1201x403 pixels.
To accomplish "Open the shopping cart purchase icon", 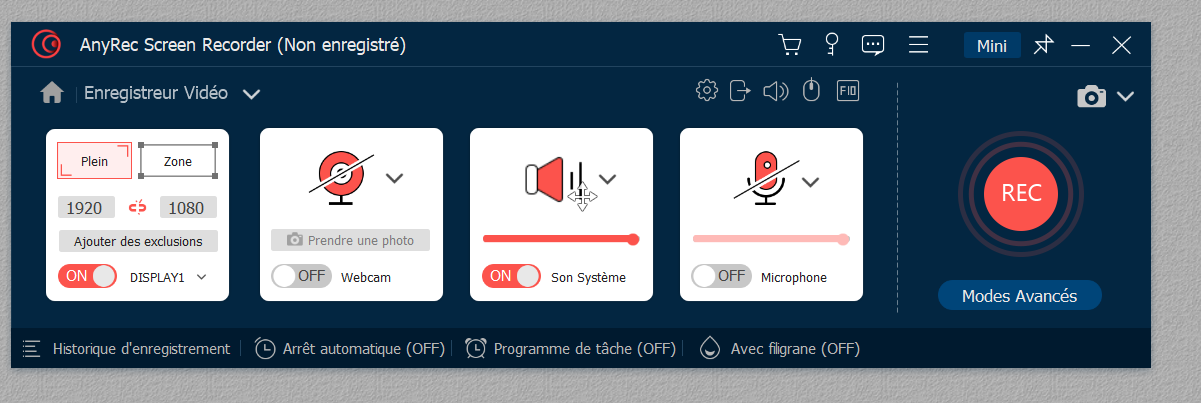I will pos(790,45).
